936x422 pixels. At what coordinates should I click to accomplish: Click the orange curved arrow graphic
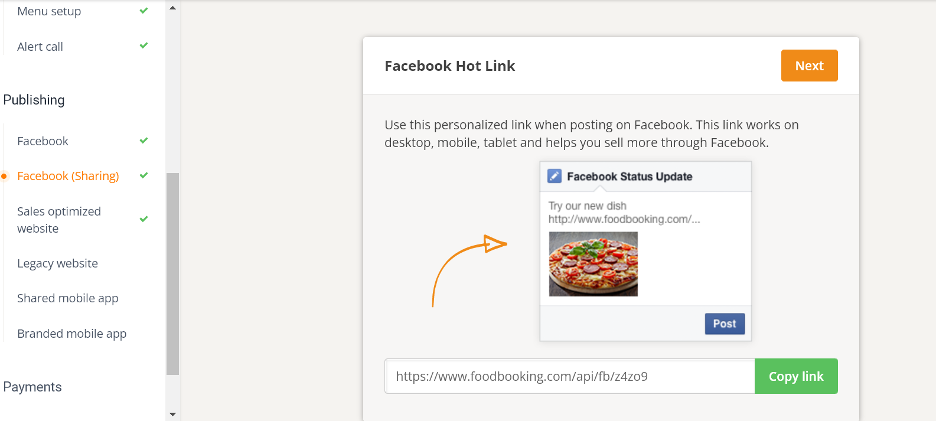[x=469, y=270]
